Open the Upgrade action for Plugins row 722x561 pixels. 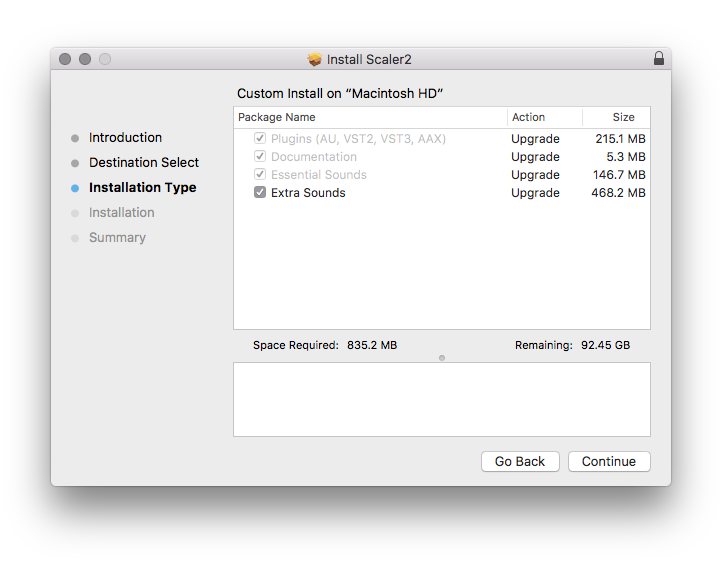tap(535, 139)
